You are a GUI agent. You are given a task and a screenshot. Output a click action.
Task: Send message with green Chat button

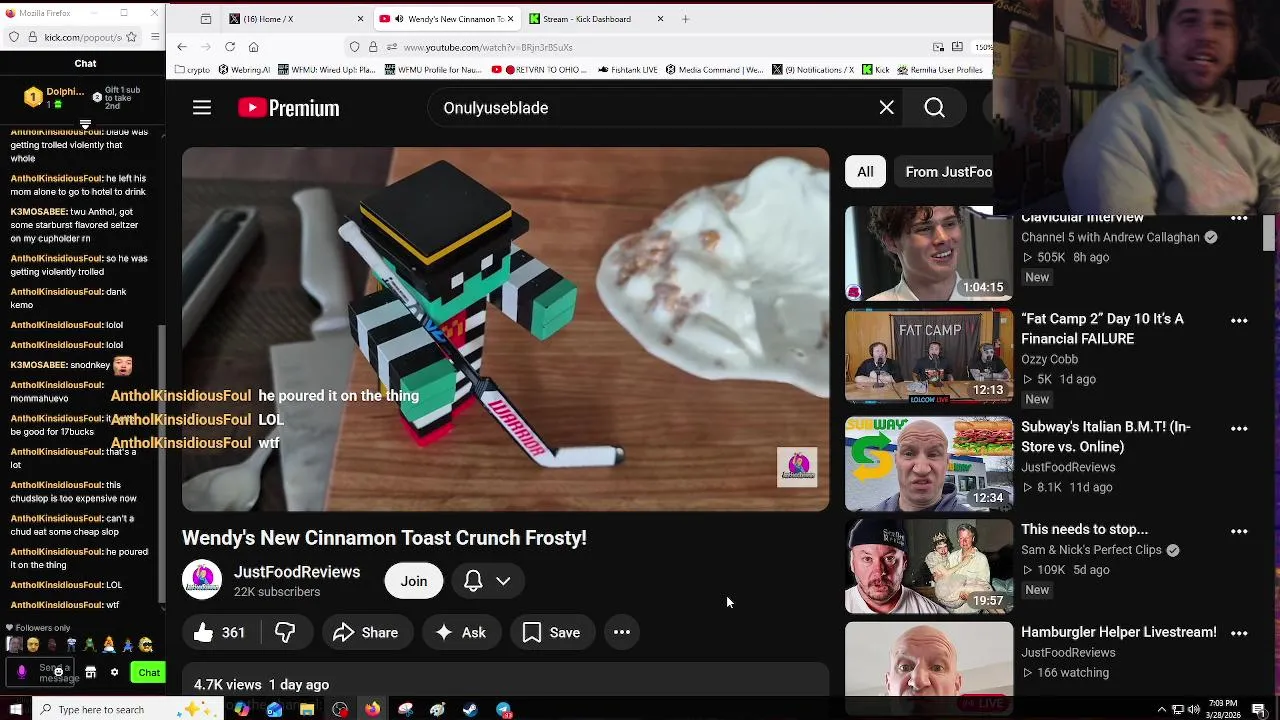click(148, 673)
